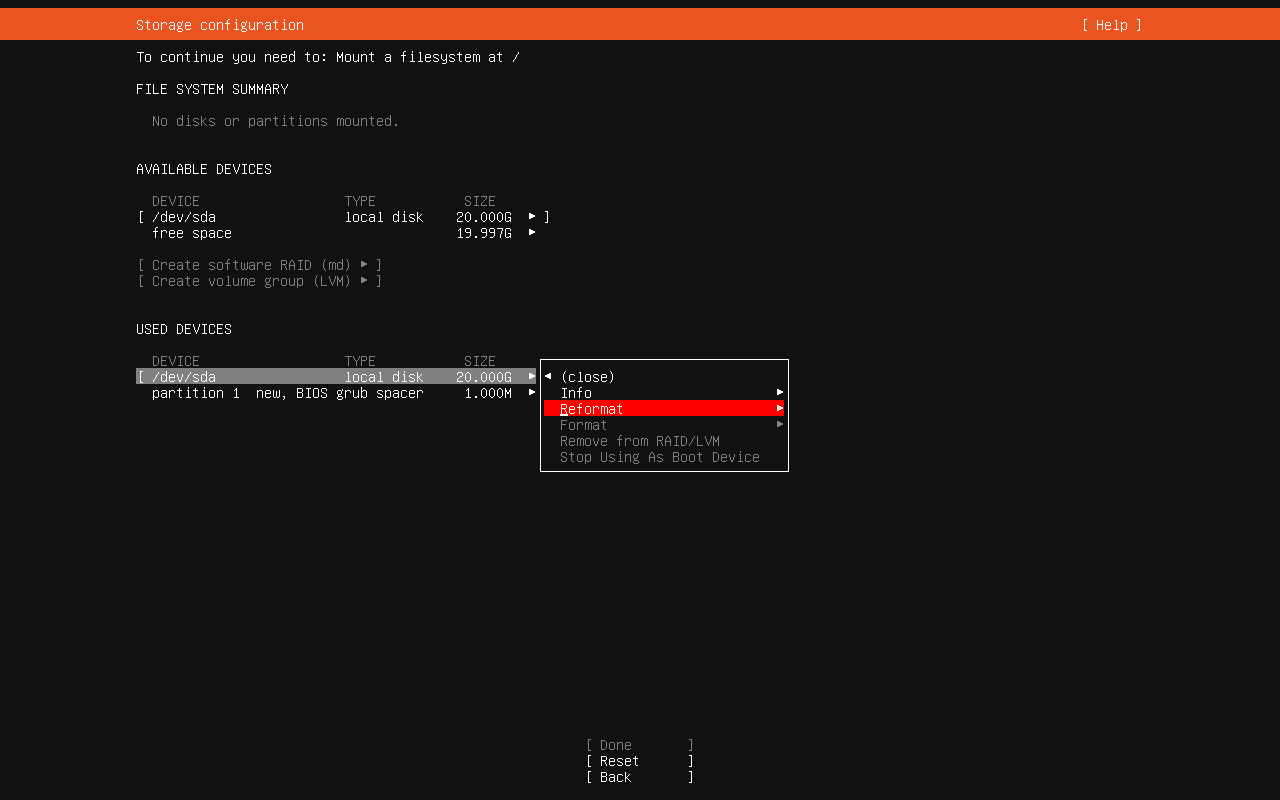Expand the free space row arrow
This screenshot has height=800, width=1280.
(x=532, y=233)
